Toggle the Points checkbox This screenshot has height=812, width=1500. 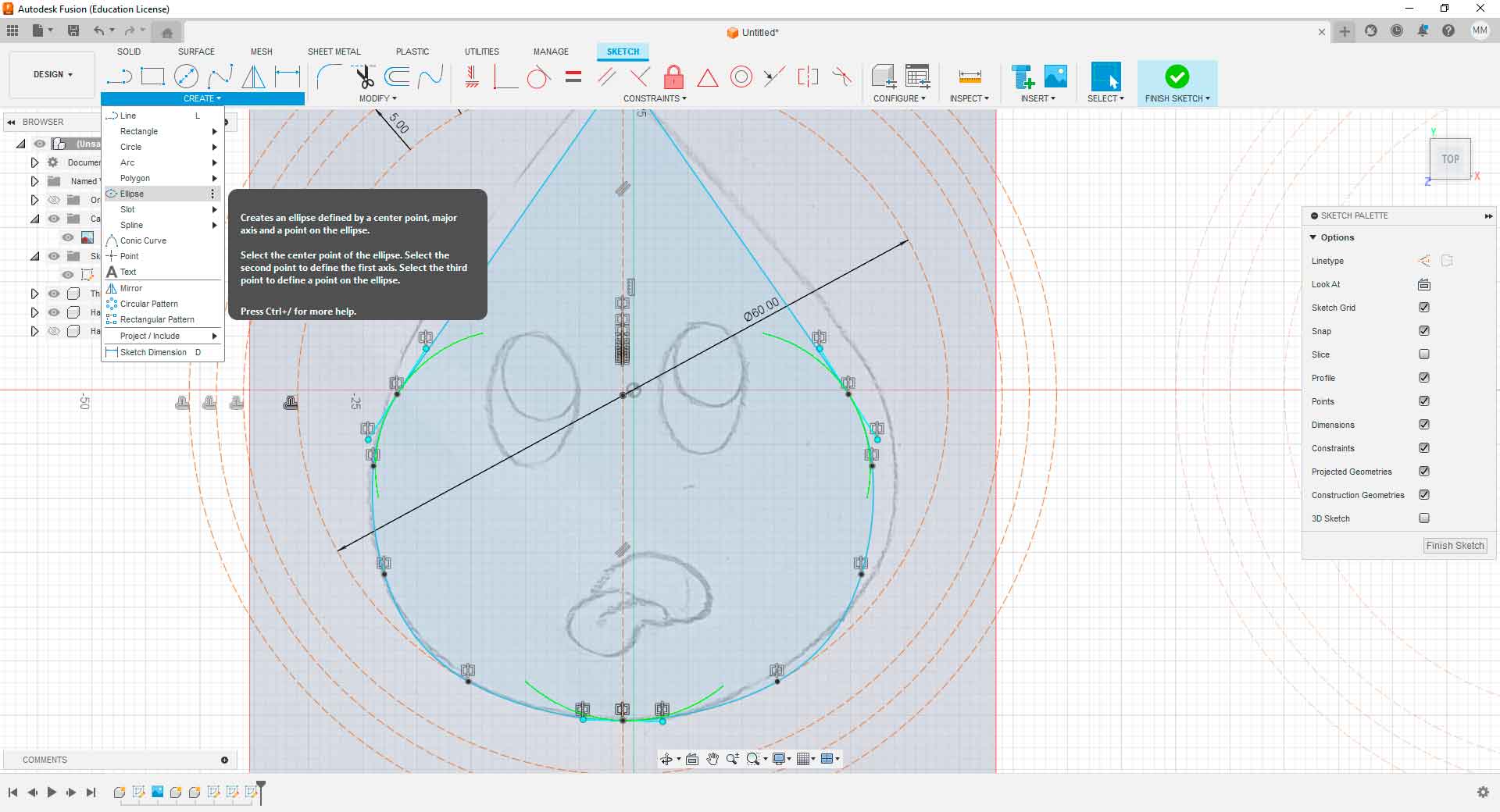(1424, 401)
